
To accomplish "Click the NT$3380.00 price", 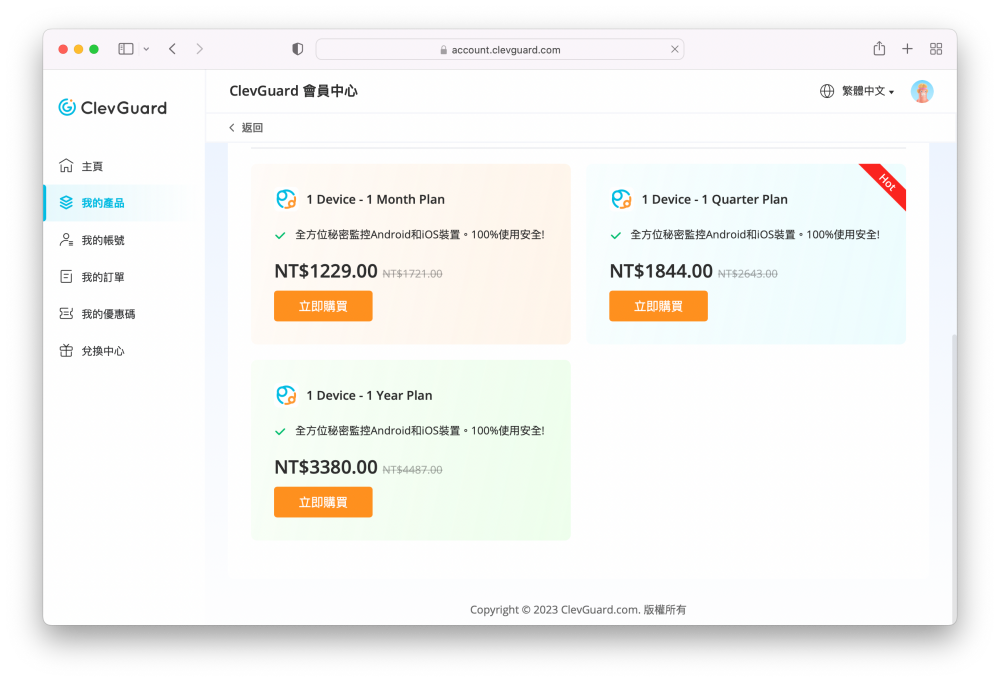I will tap(326, 467).
